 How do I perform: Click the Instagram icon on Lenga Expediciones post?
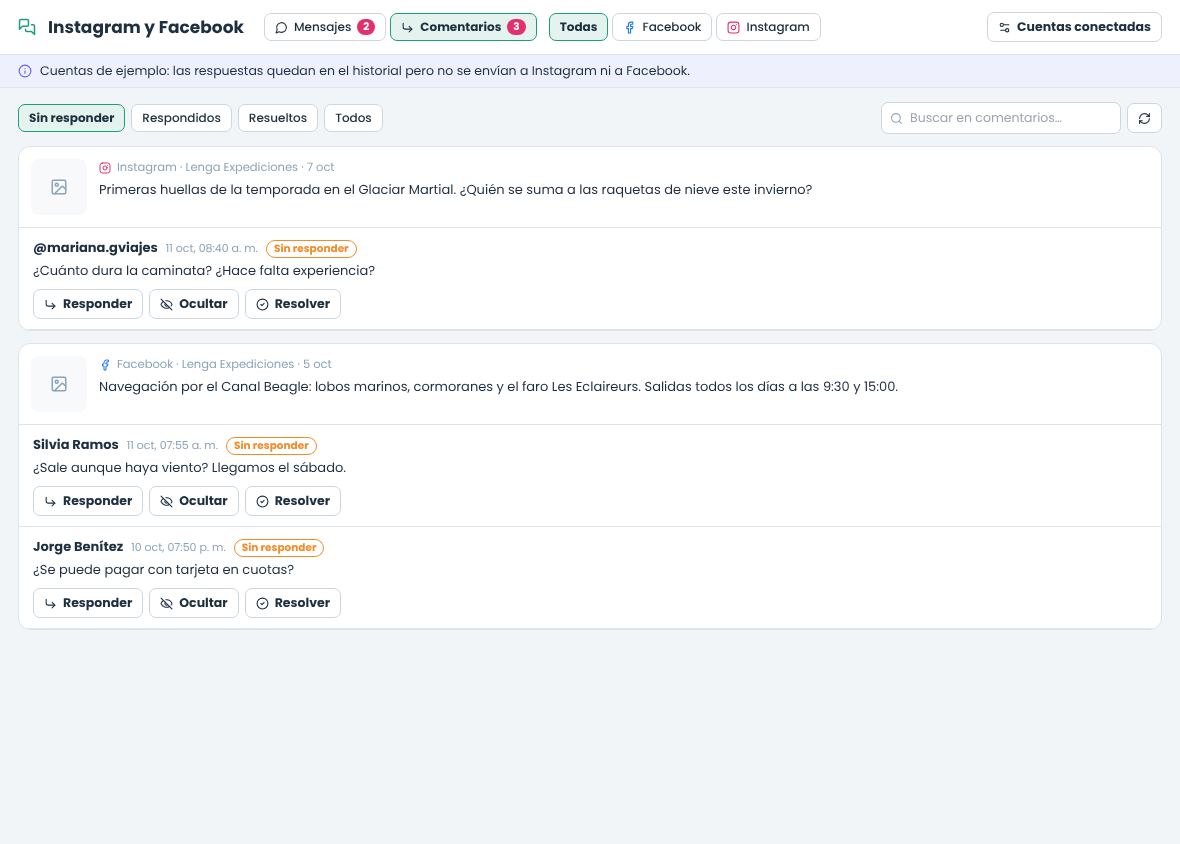click(x=105, y=168)
